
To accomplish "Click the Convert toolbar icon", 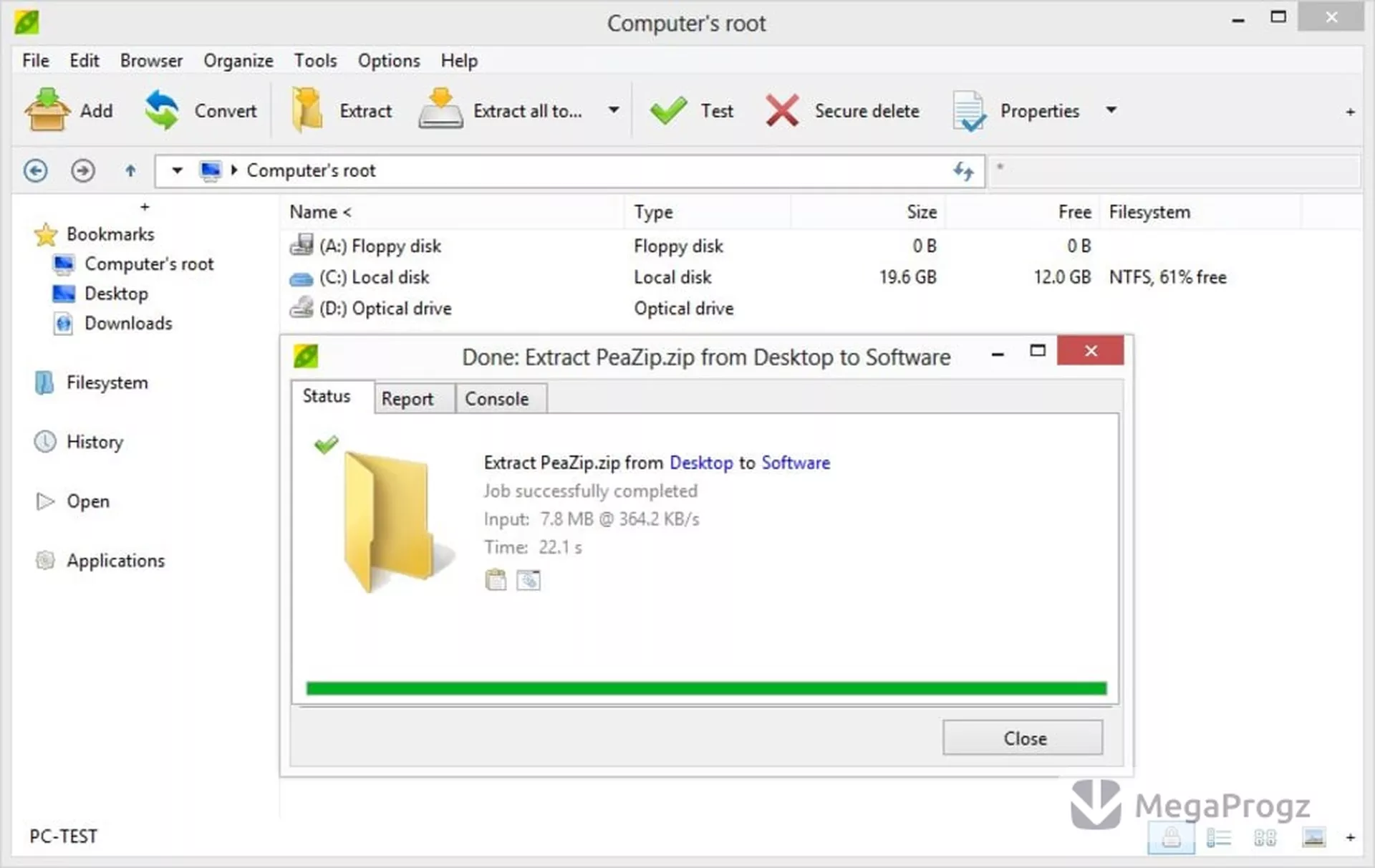I will (x=162, y=110).
